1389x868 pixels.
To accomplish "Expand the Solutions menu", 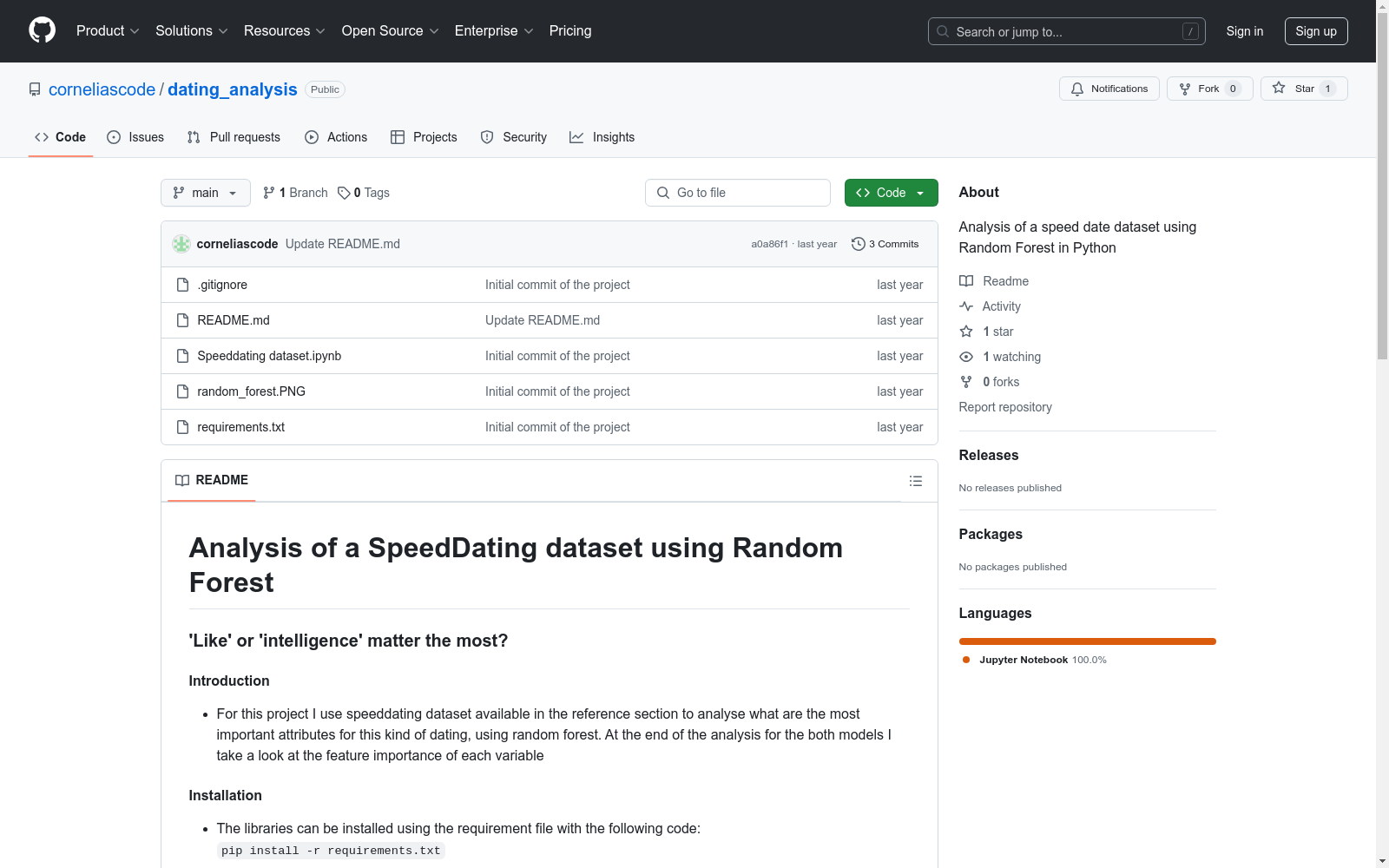I will click(192, 31).
